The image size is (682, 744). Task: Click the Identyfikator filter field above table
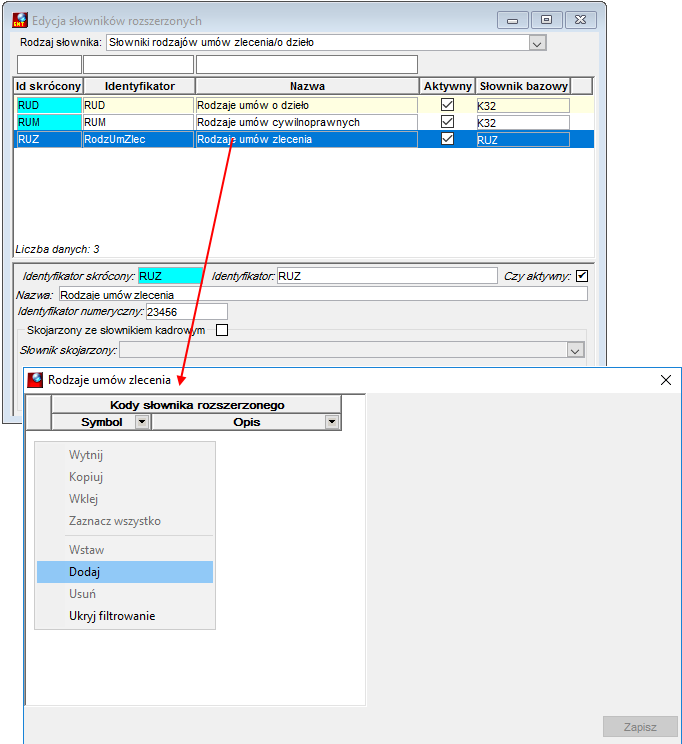[x=139, y=64]
